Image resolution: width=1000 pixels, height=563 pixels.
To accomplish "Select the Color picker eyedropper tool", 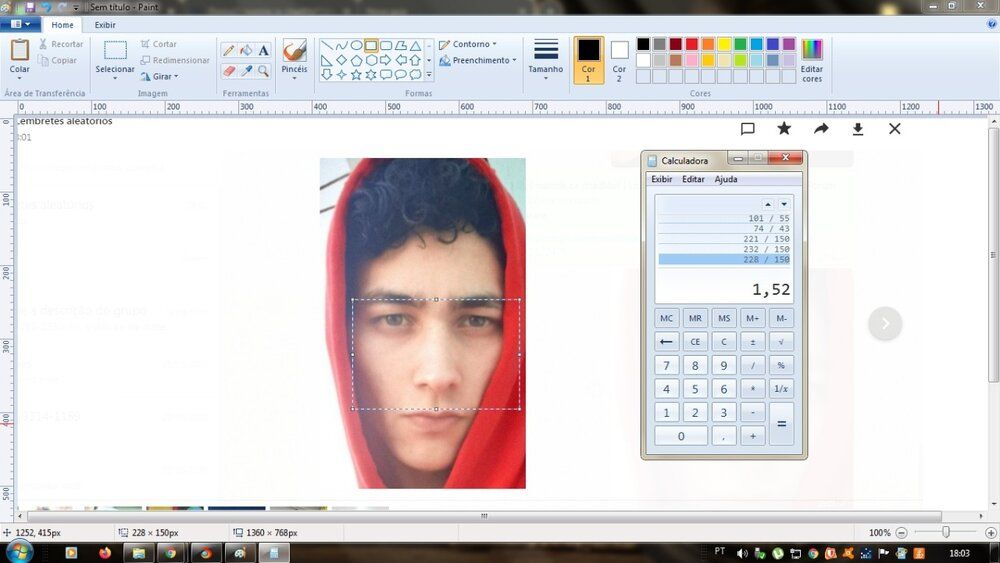I will click(246, 71).
